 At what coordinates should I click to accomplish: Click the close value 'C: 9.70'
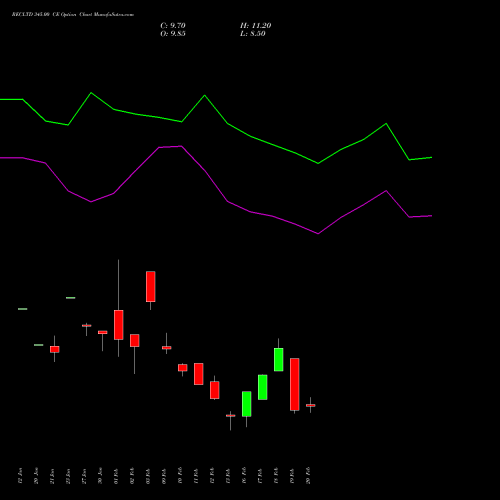tap(173, 26)
